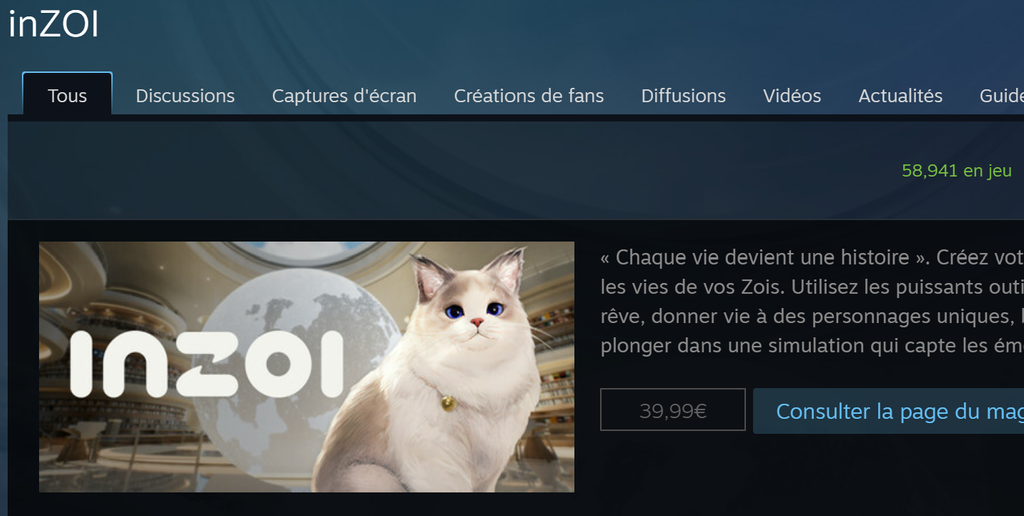Switch to the Actualités tab
The width and height of the screenshot is (1024, 516).
[x=900, y=95]
